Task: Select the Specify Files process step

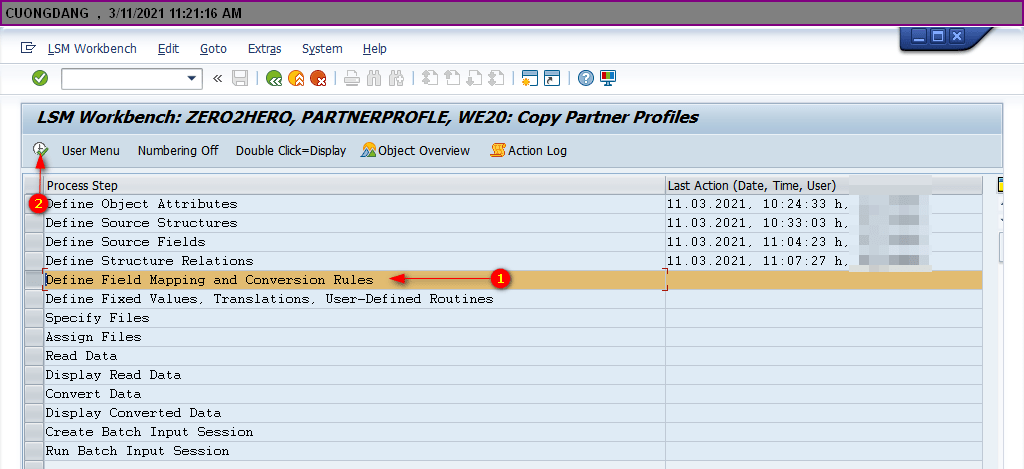Action: pyautogui.click(x=97, y=318)
